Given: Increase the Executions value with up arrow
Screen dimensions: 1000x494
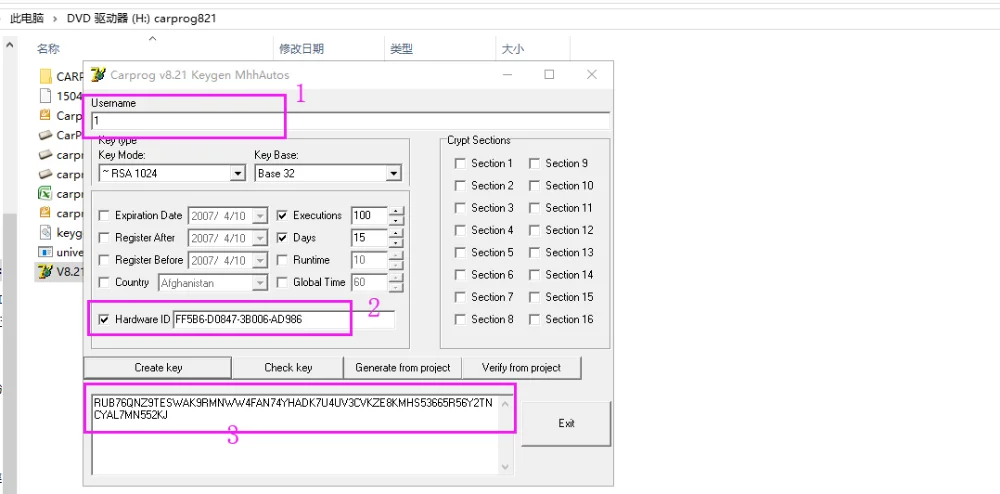Looking at the screenshot, I should pyautogui.click(x=396, y=211).
